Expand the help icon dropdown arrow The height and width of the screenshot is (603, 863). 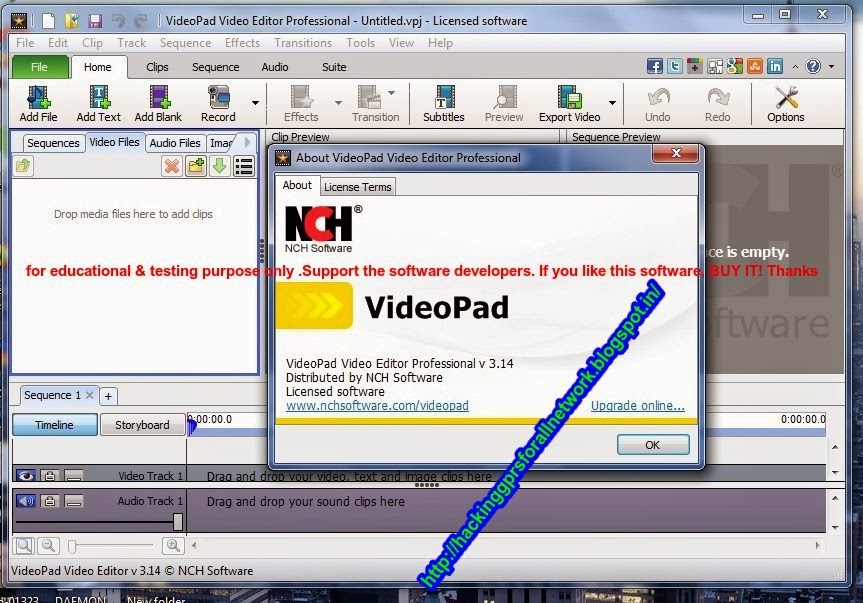click(832, 67)
